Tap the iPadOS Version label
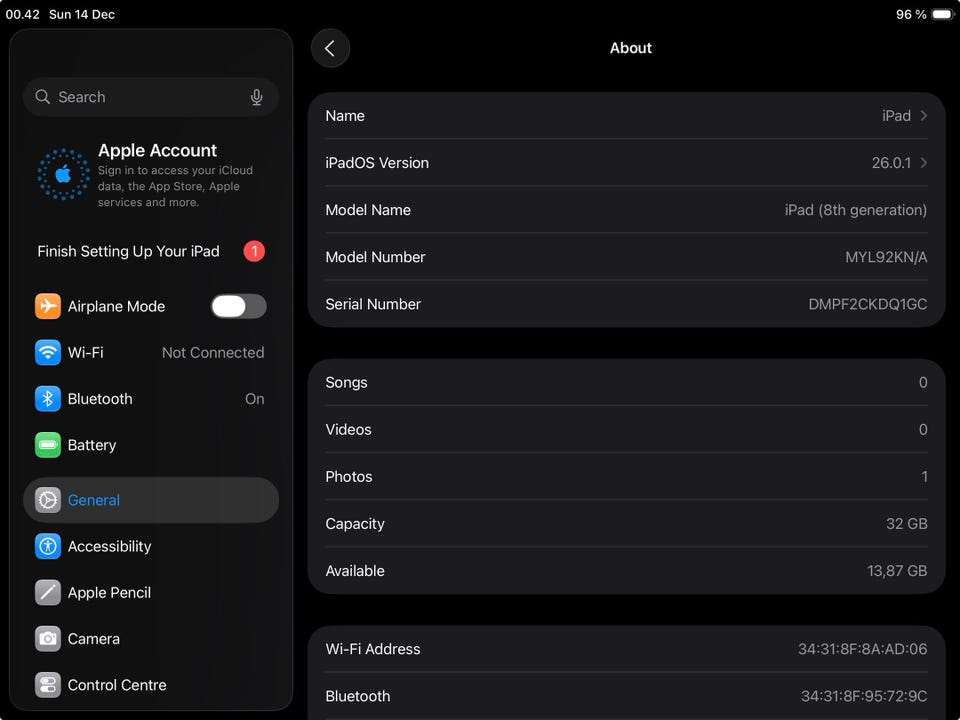Viewport: 960px width, 720px height. tap(377, 163)
